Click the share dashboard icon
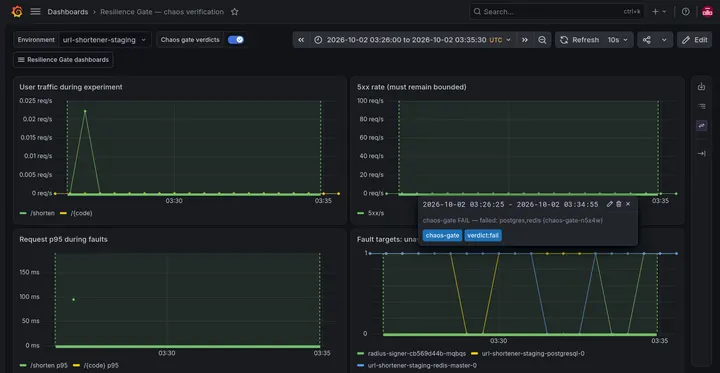 pos(647,40)
